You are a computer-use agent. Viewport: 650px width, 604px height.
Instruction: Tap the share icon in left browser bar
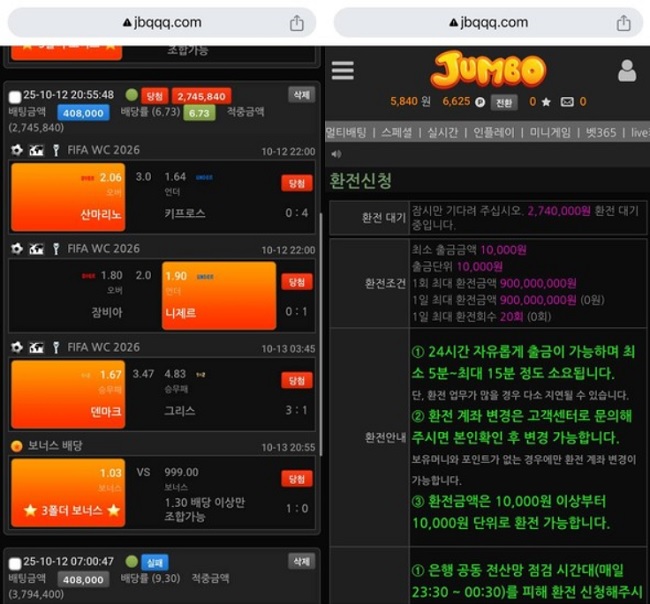click(x=296, y=23)
